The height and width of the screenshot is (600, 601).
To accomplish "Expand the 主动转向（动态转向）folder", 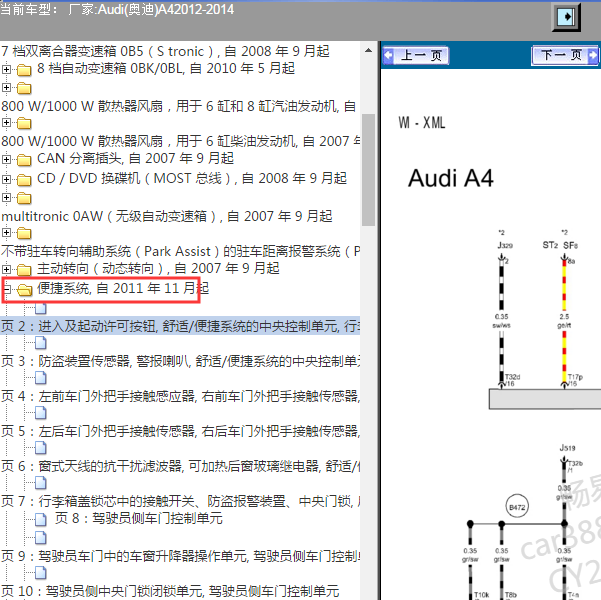I will [x=6, y=269].
